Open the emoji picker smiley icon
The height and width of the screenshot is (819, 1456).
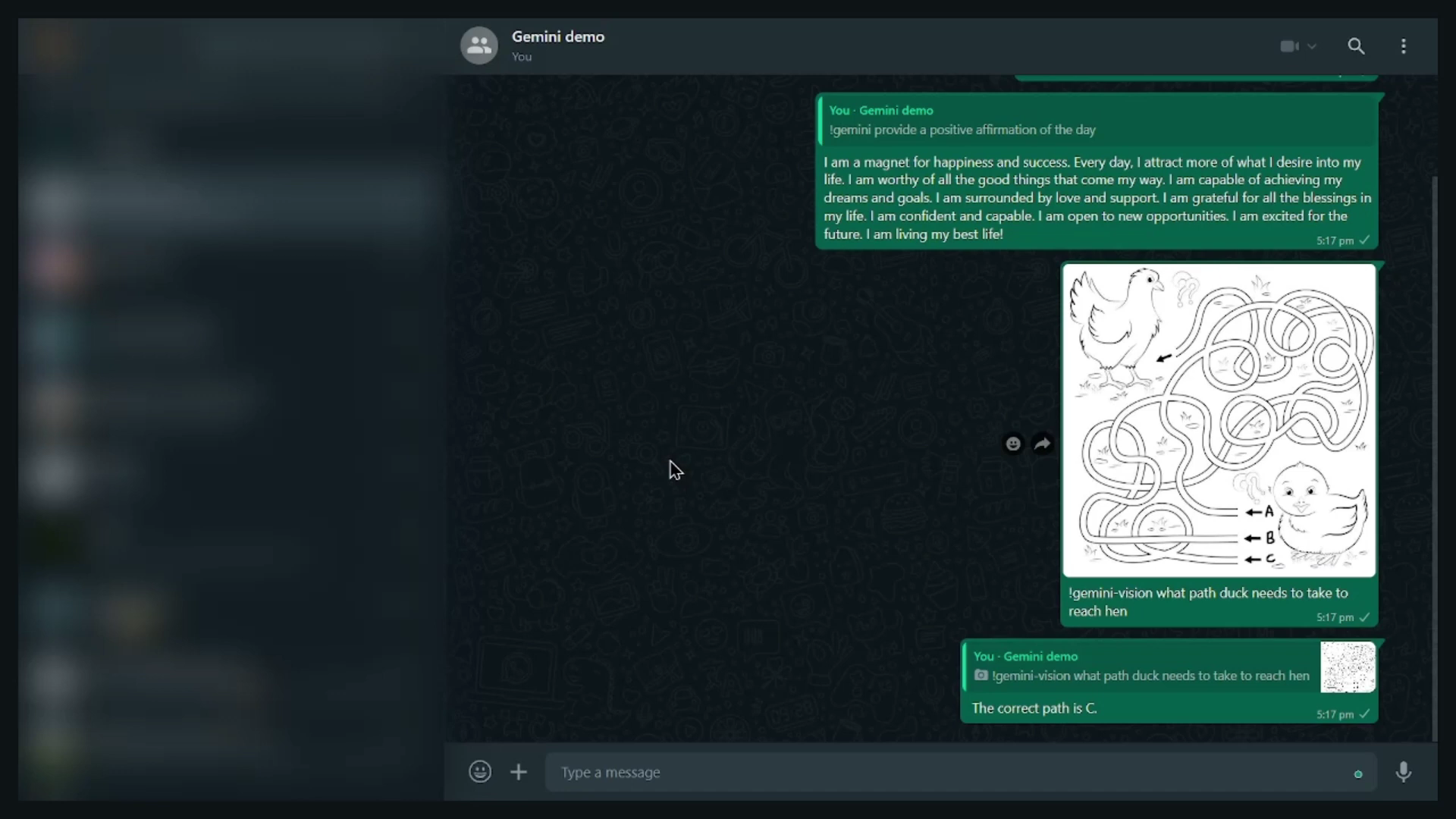coord(480,772)
